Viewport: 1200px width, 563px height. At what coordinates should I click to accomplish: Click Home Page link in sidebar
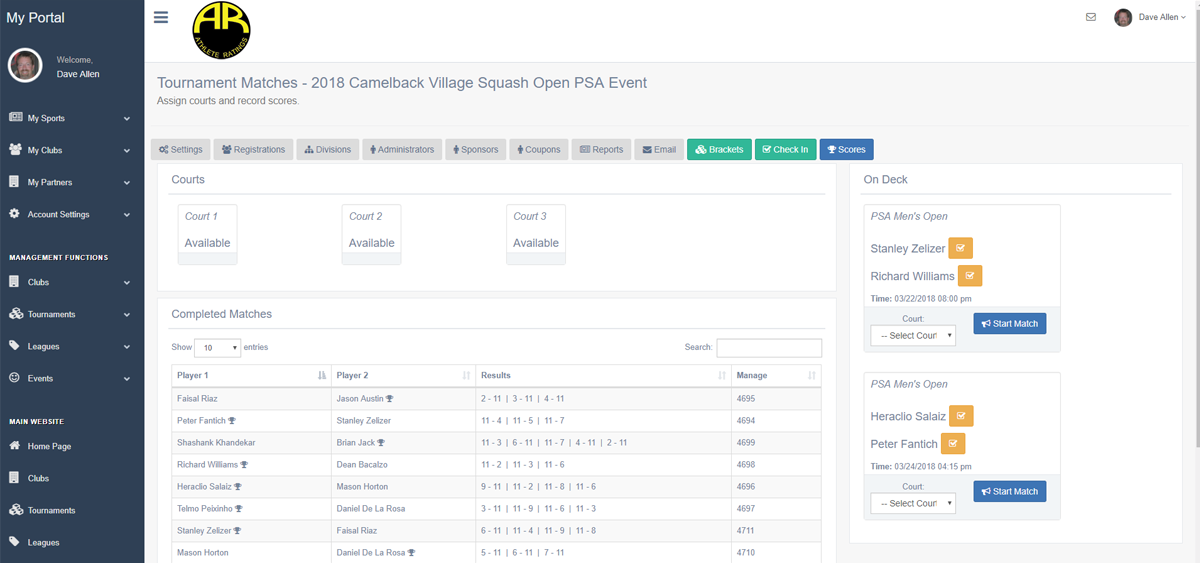click(49, 446)
